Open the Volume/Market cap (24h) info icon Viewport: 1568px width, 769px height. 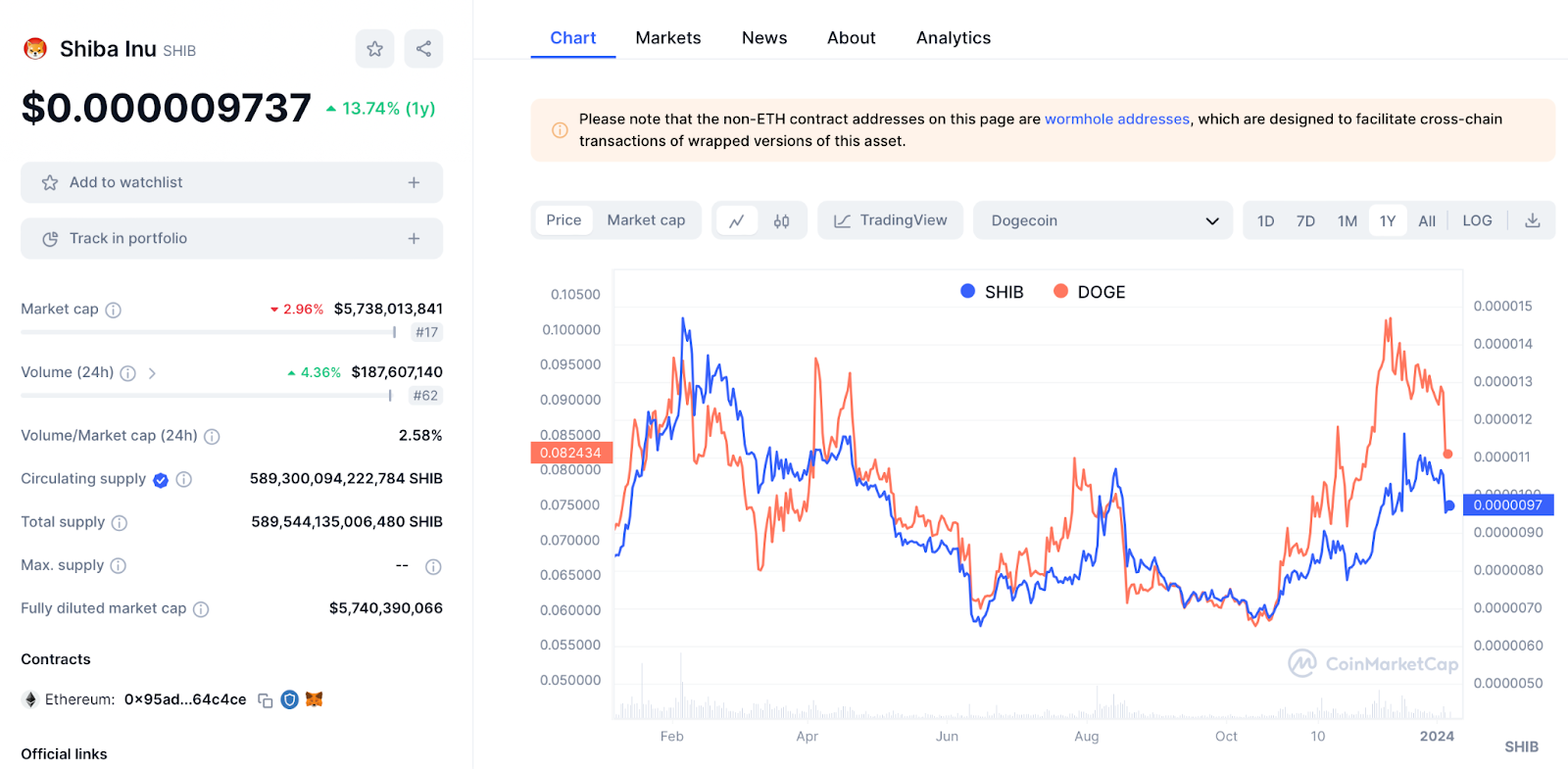click(212, 436)
